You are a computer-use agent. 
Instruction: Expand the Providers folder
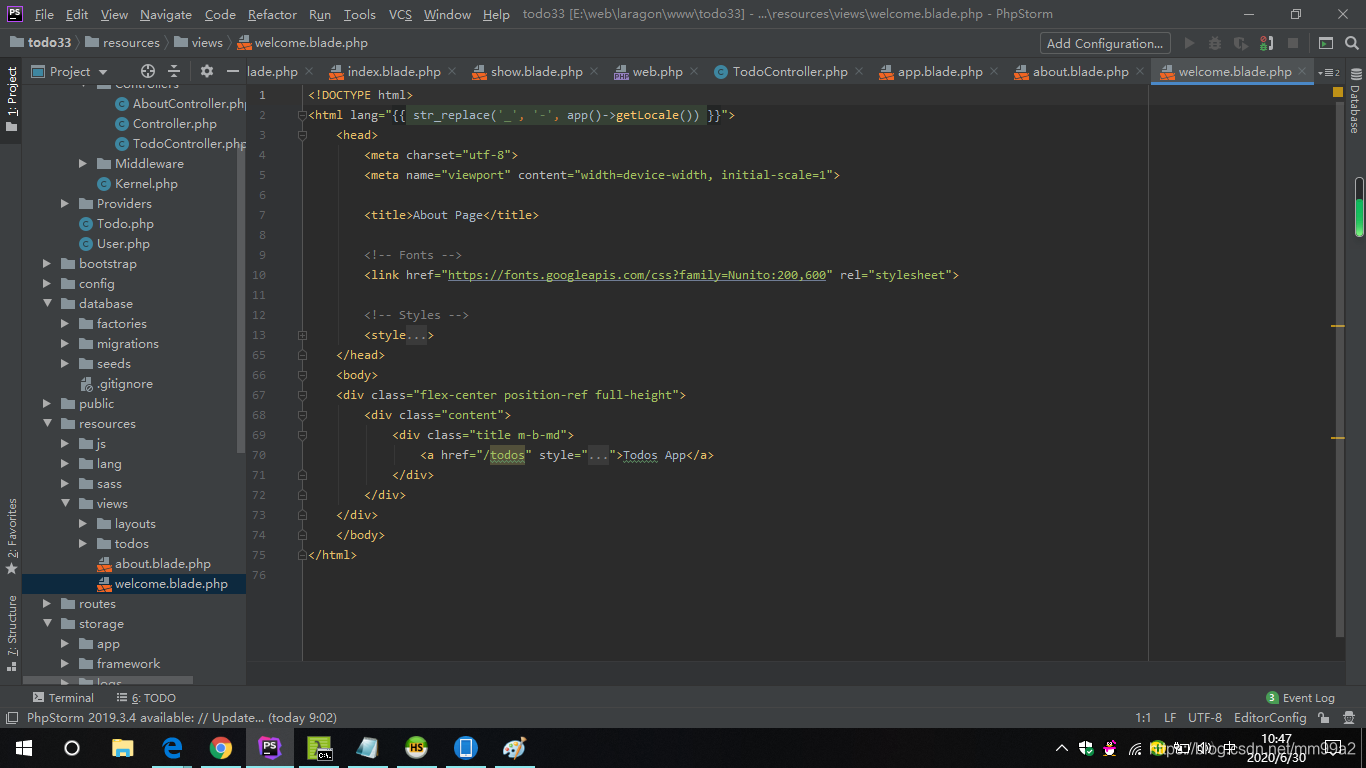(65, 203)
